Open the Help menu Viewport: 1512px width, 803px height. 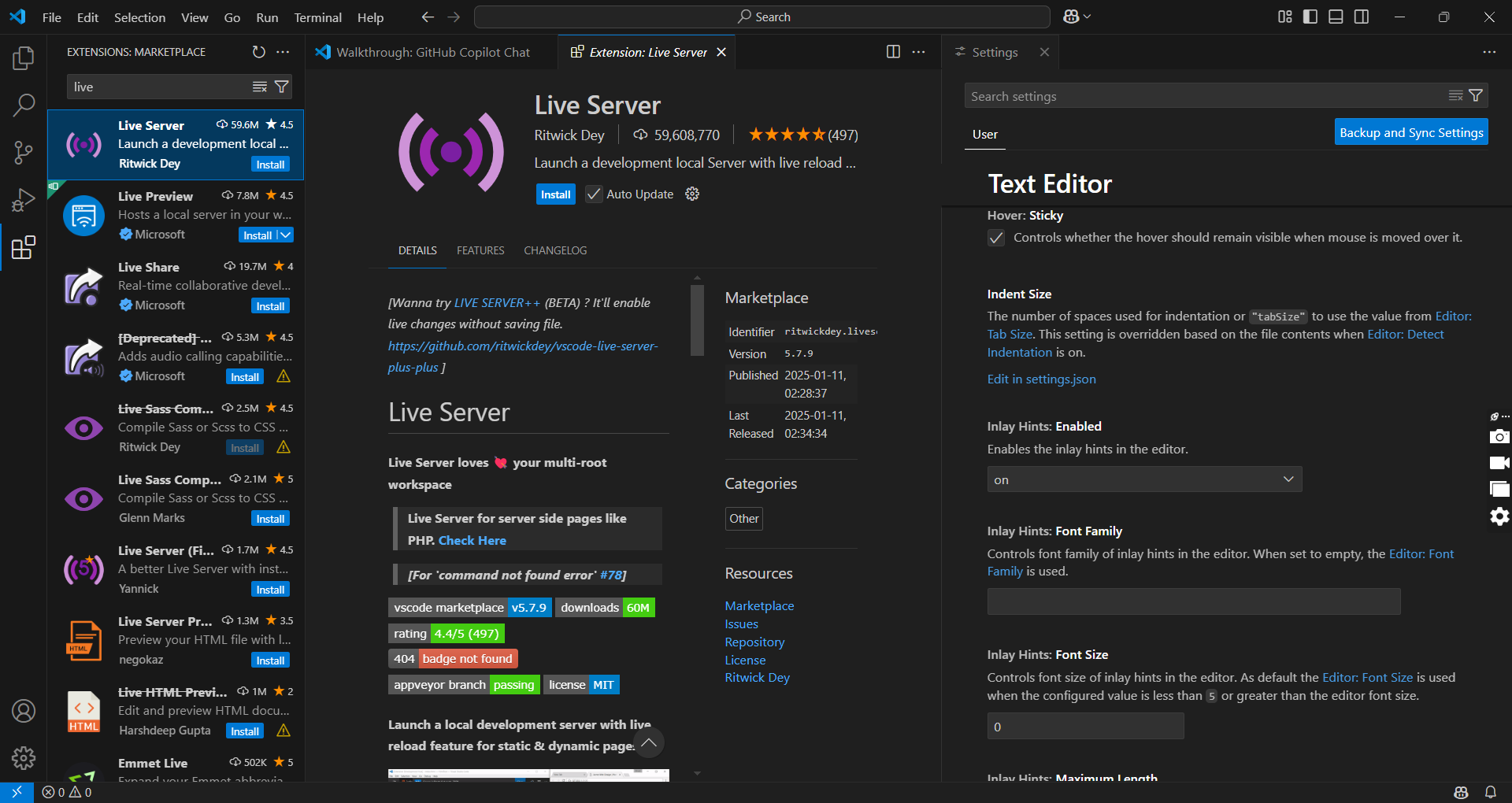click(370, 17)
